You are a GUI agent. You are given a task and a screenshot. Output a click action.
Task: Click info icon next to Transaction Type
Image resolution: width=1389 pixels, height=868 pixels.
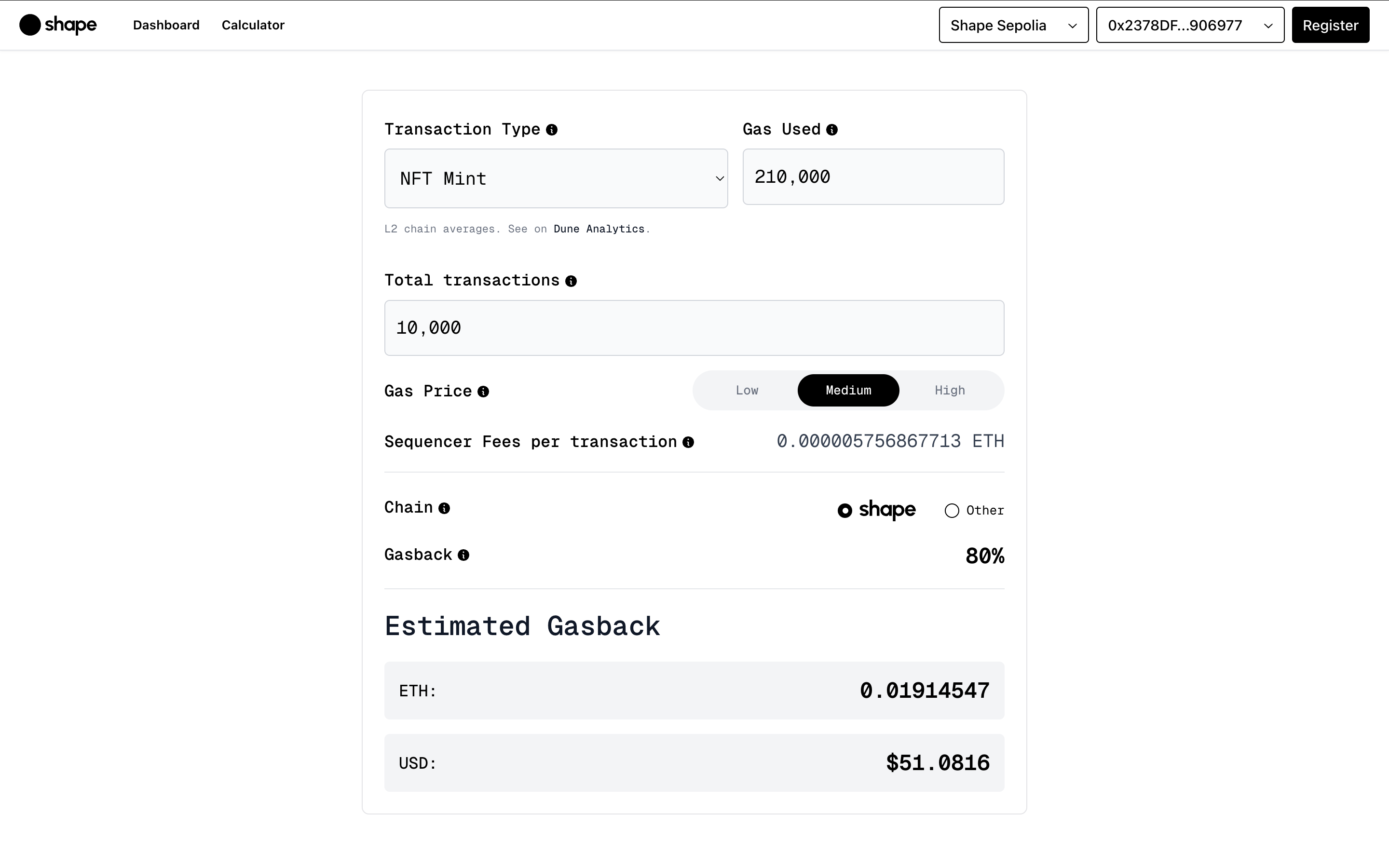click(x=552, y=130)
